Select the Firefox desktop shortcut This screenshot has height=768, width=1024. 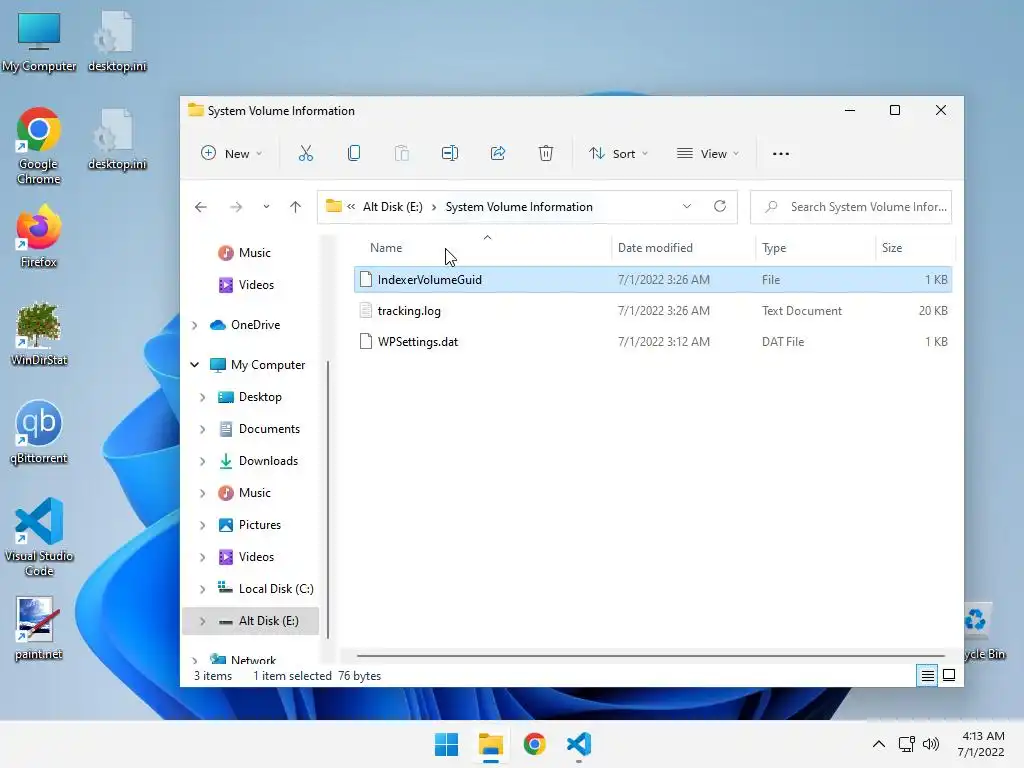[39, 236]
